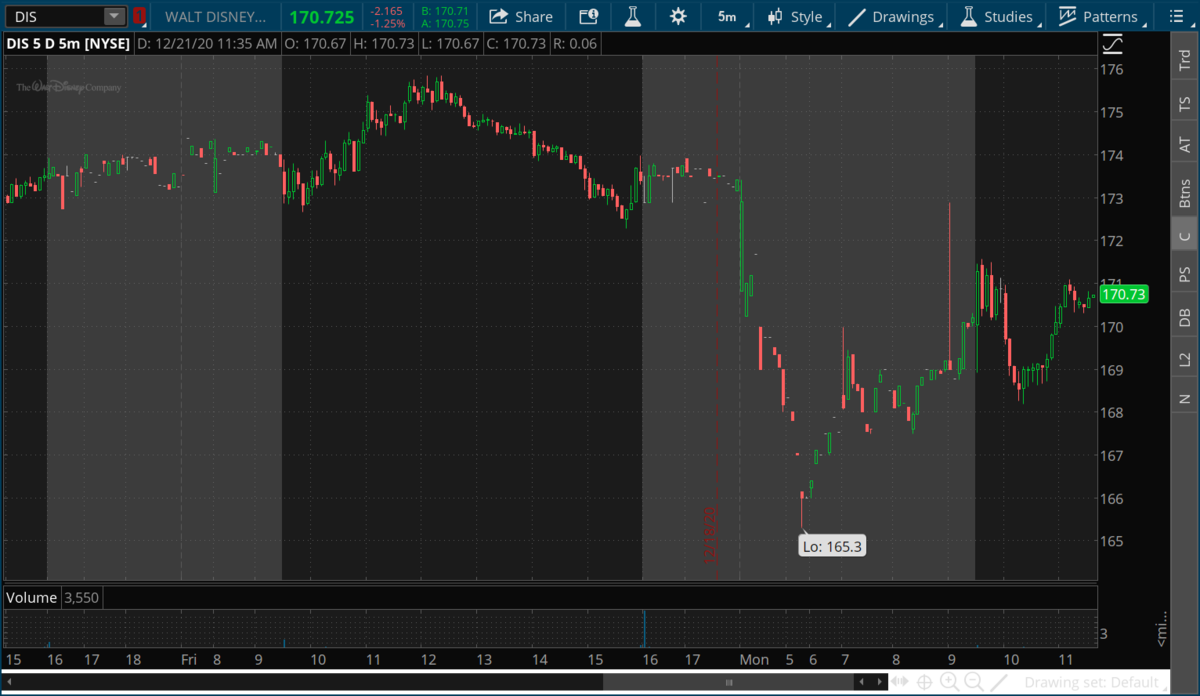
Task: Click the Patterns chart icon
Action: pyautogui.click(x=1068, y=17)
